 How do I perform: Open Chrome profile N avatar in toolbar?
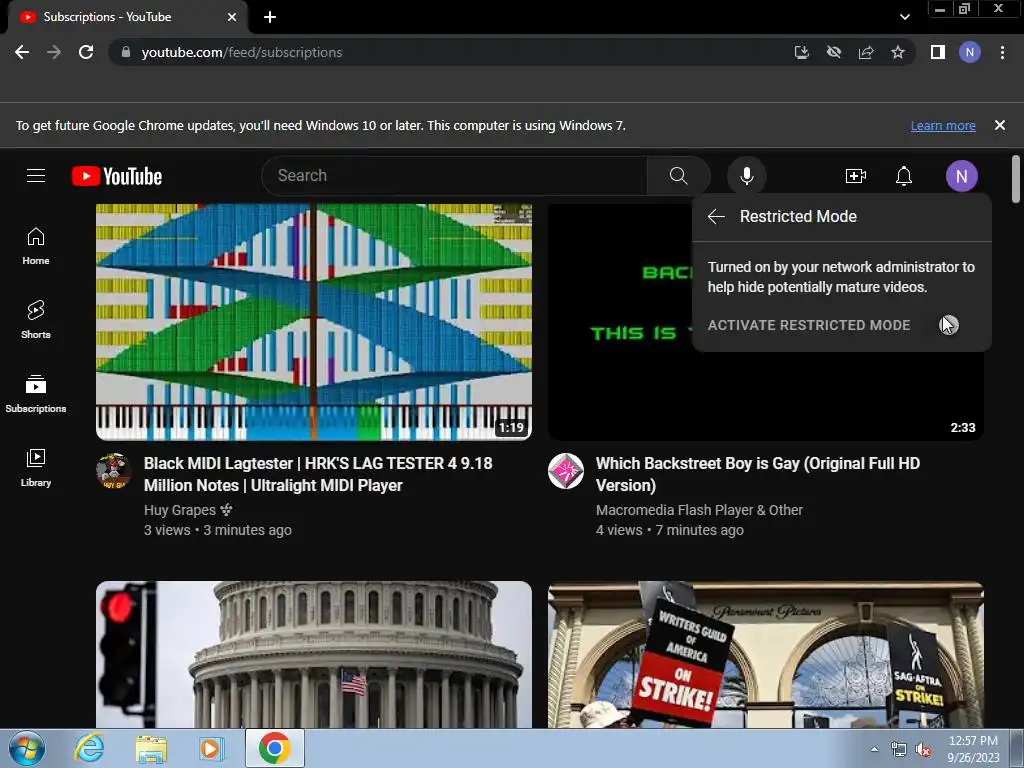pos(970,52)
